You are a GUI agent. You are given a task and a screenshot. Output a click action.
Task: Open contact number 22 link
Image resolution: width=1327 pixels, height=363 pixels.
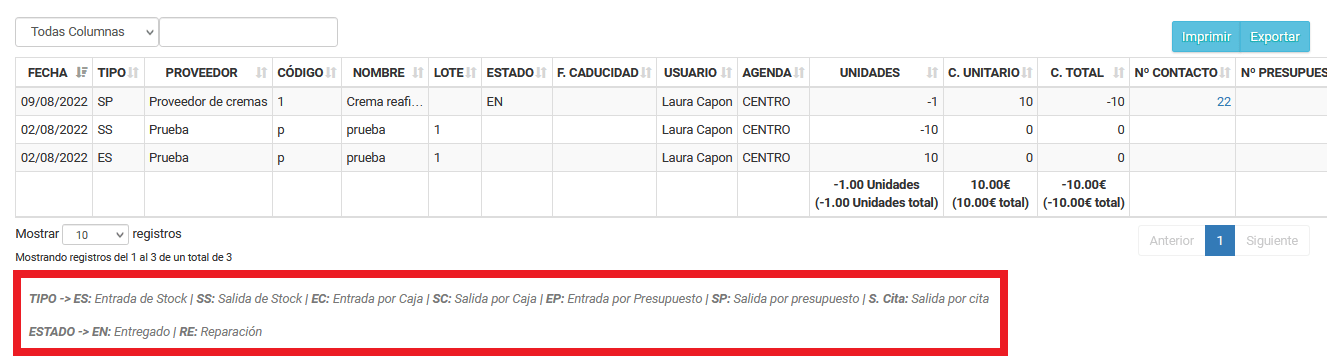pyautogui.click(x=1223, y=102)
